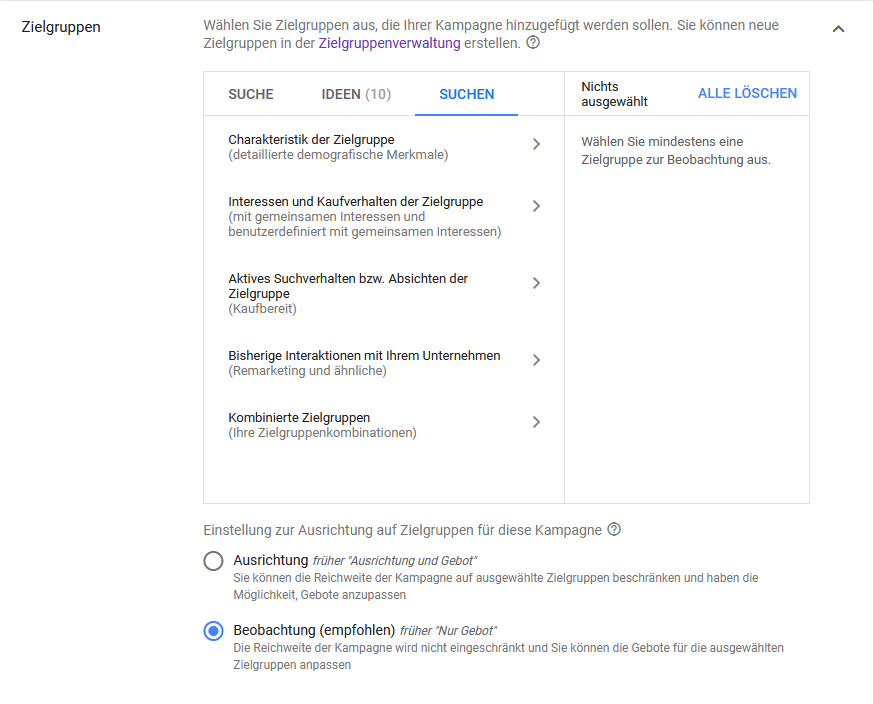Open the Zielgruppenverwaltung link

tap(389, 43)
